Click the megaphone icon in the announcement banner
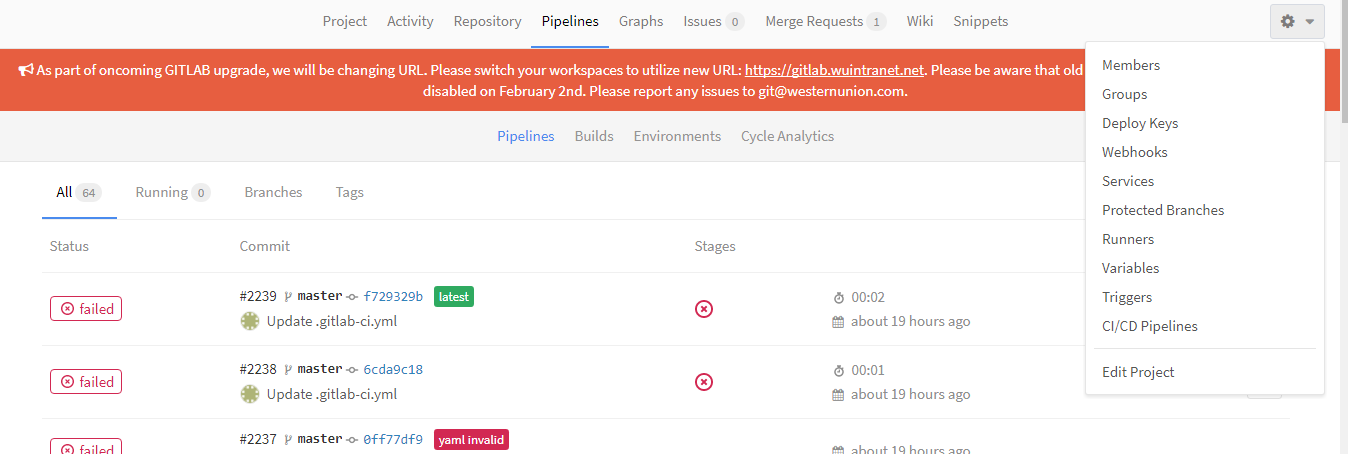 click(x=26, y=71)
